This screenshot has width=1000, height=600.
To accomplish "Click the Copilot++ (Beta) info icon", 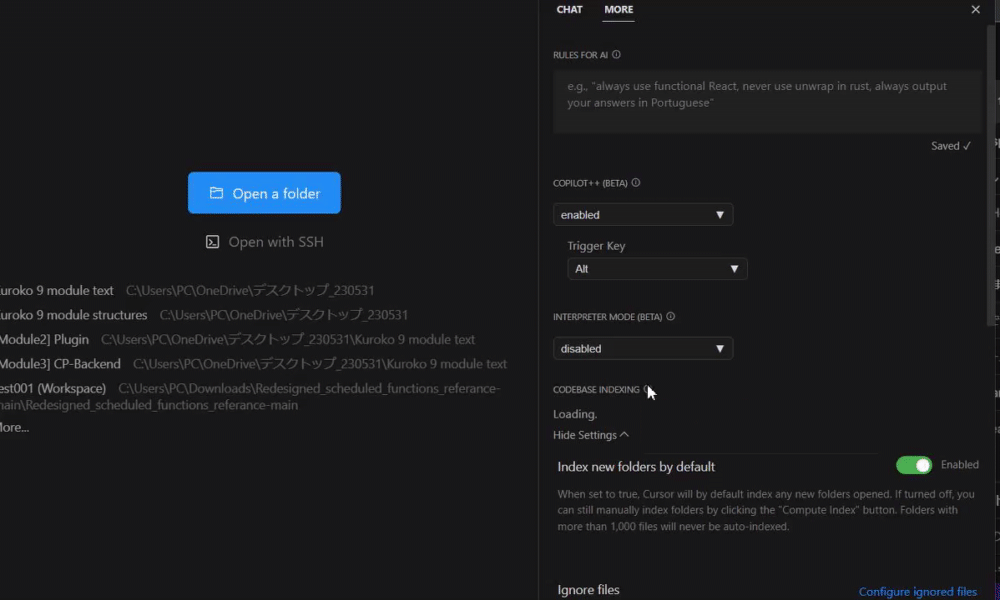I will click(x=636, y=183).
